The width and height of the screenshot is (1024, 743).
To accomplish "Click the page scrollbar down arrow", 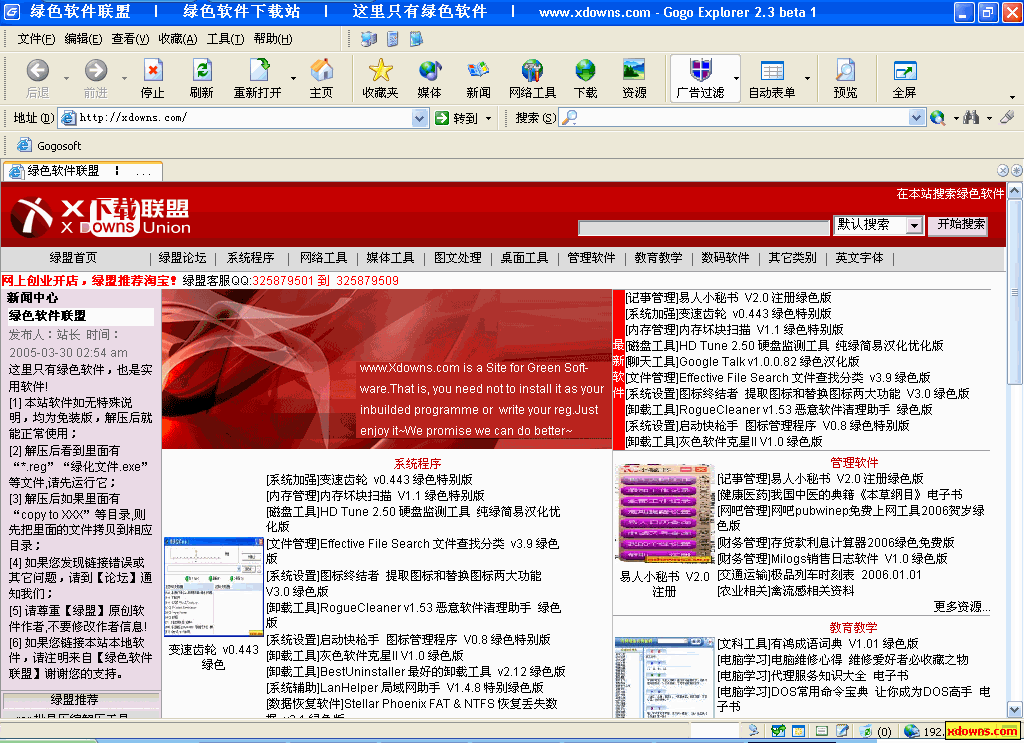I will [x=1015, y=710].
